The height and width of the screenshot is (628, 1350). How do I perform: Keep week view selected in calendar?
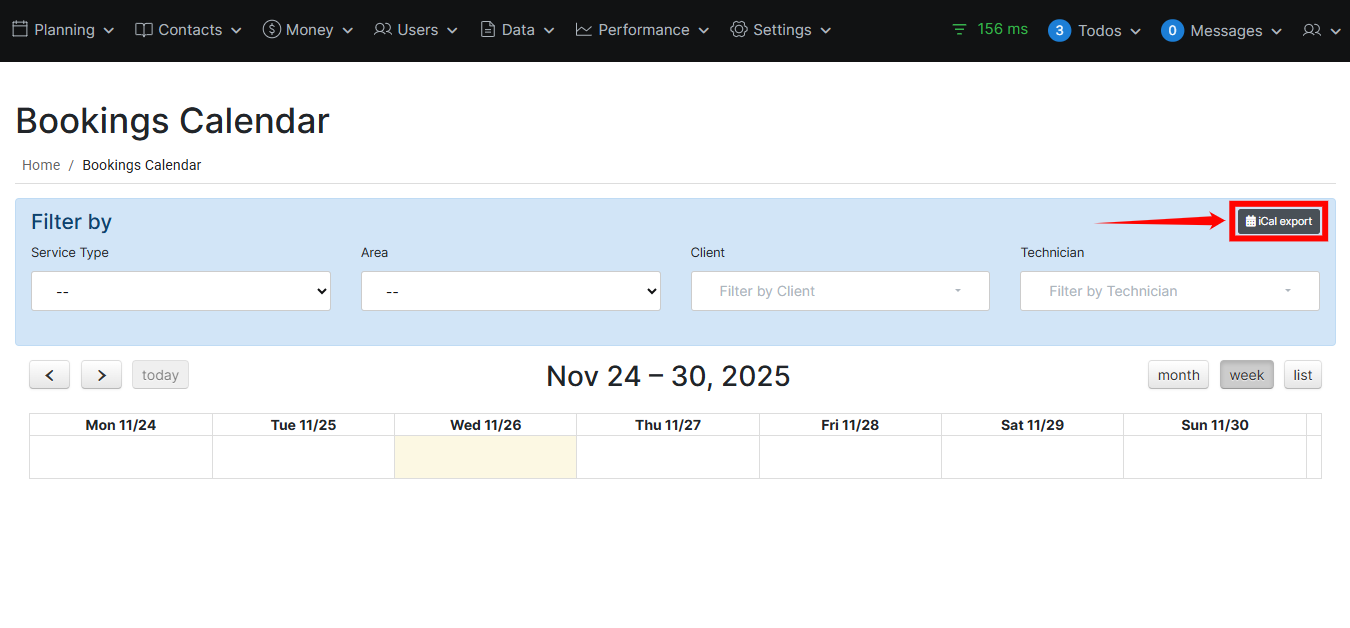pyautogui.click(x=1246, y=374)
